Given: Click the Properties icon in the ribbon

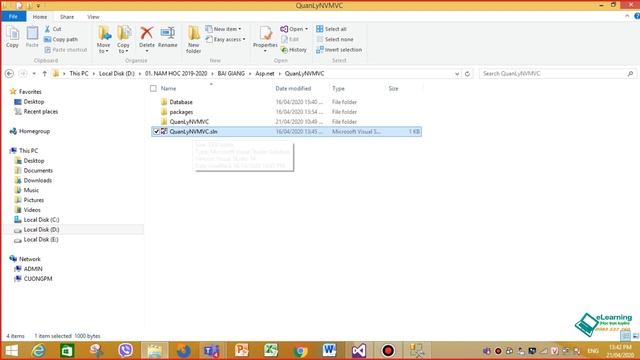Looking at the screenshot, I should tap(265, 33).
